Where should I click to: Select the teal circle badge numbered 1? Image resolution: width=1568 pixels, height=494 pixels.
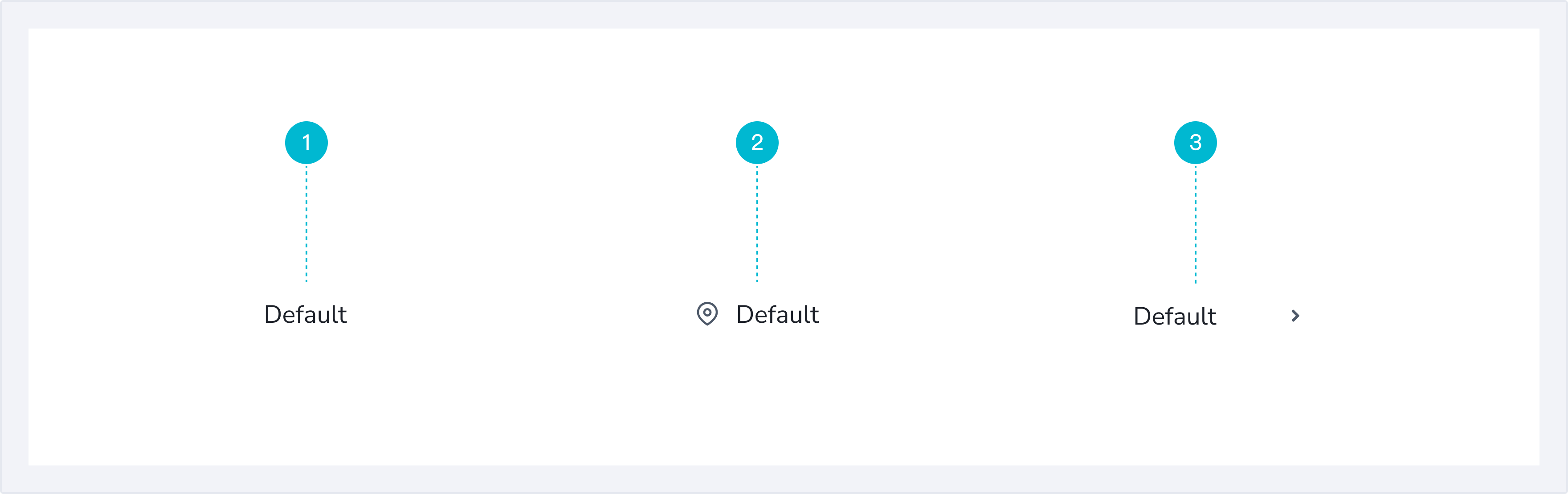coord(306,143)
